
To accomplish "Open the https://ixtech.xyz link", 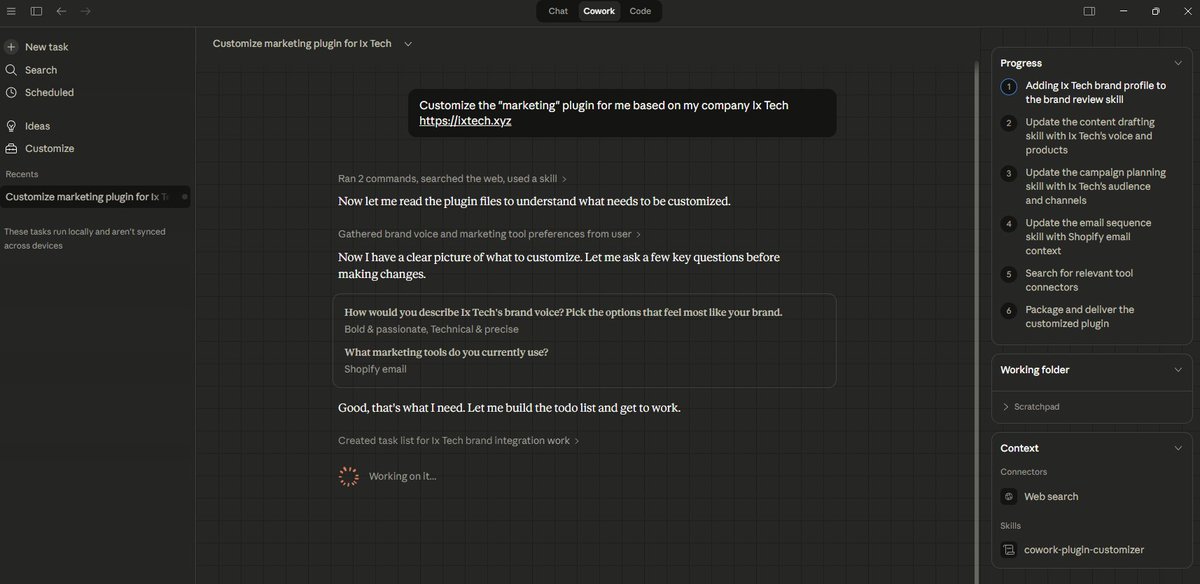I will point(465,121).
